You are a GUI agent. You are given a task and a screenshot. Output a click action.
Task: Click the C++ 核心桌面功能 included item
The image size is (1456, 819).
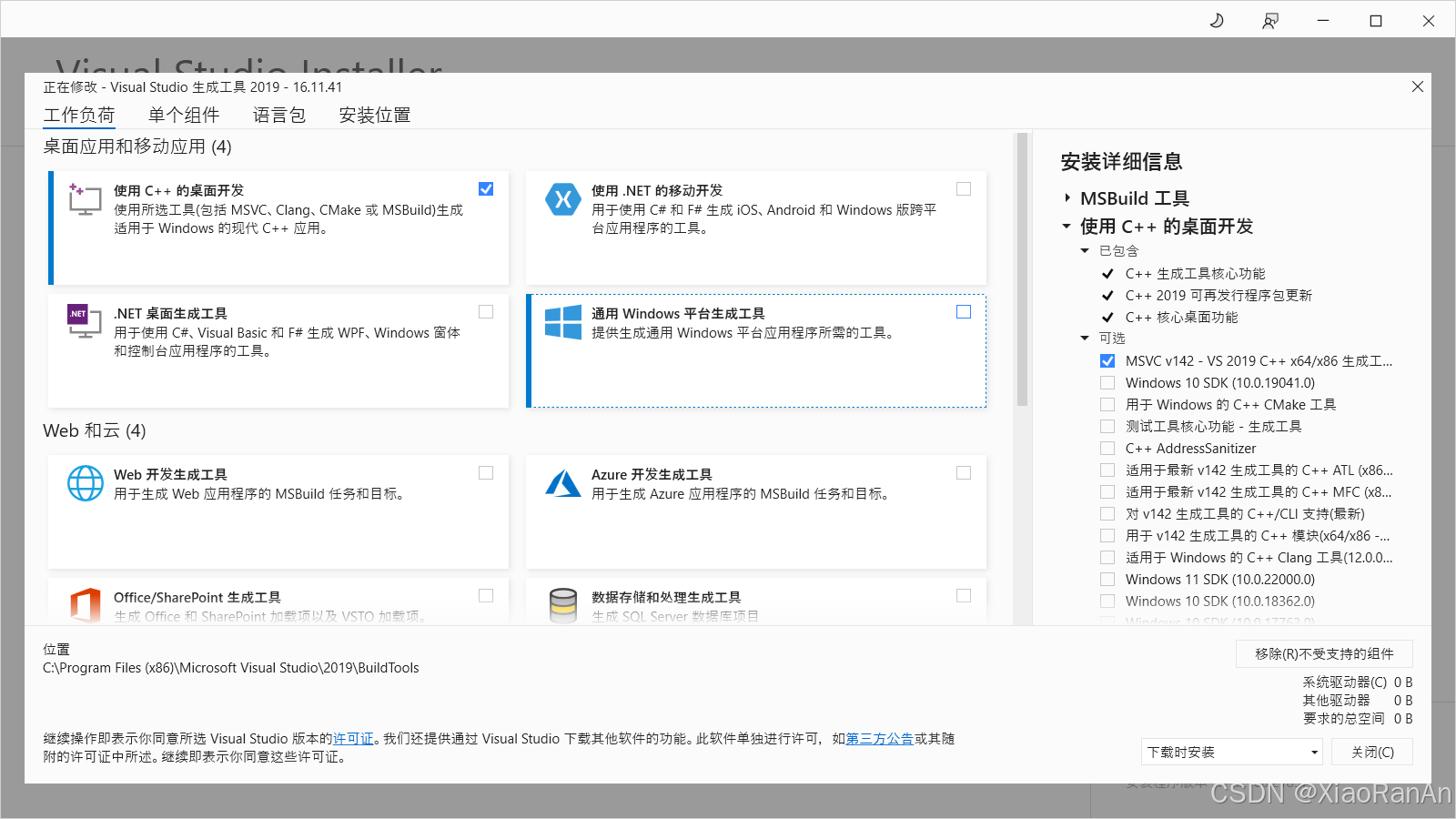(x=1181, y=318)
